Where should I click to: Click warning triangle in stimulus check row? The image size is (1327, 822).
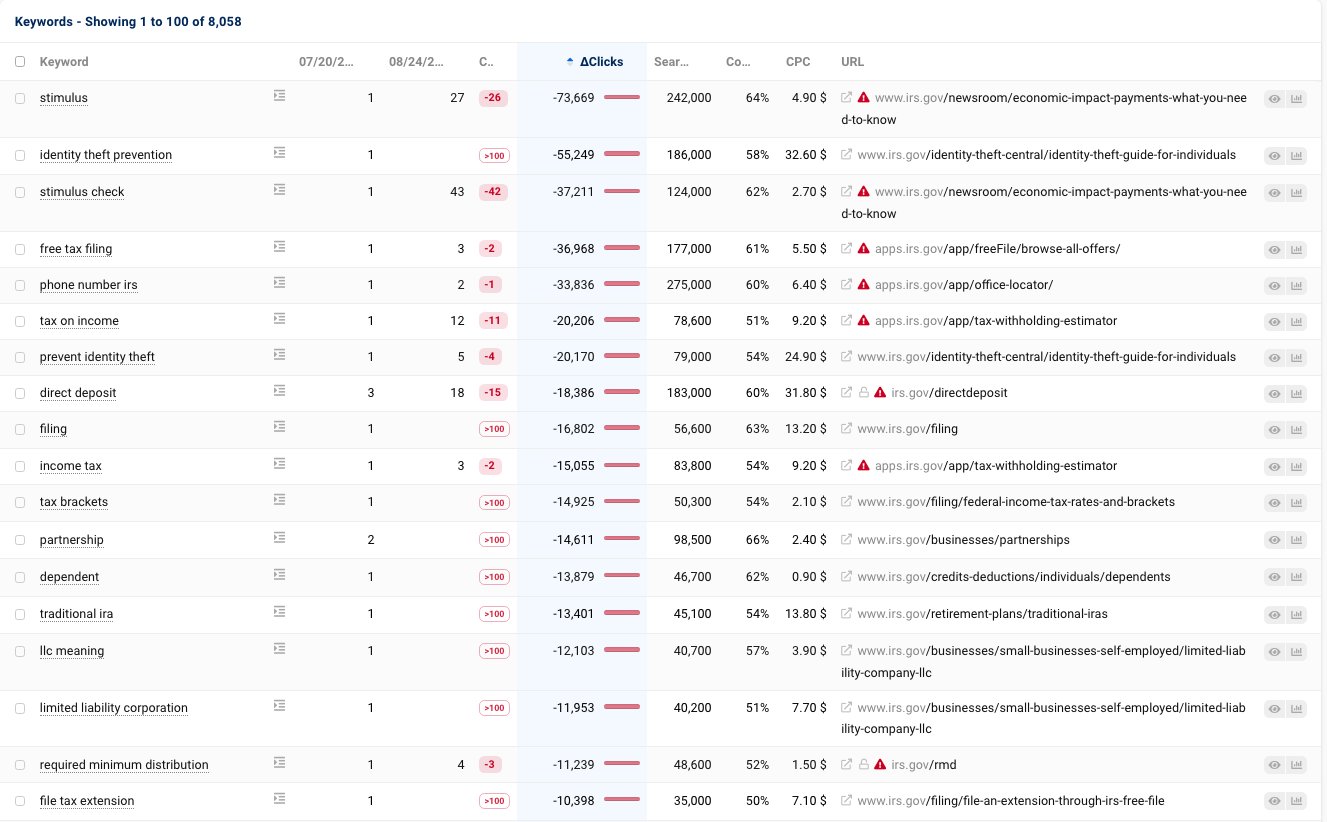[864, 192]
